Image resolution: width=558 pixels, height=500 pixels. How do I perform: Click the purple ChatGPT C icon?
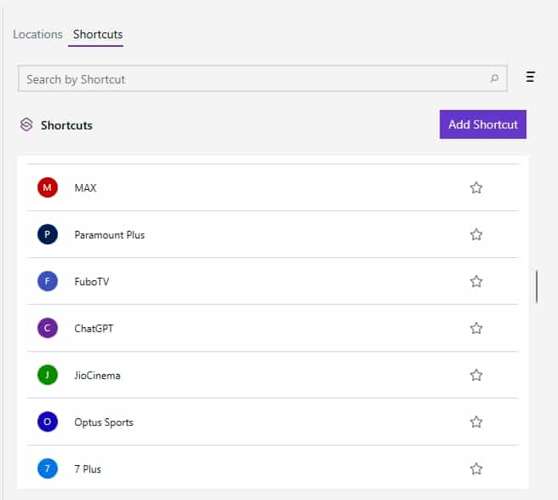coord(47,328)
